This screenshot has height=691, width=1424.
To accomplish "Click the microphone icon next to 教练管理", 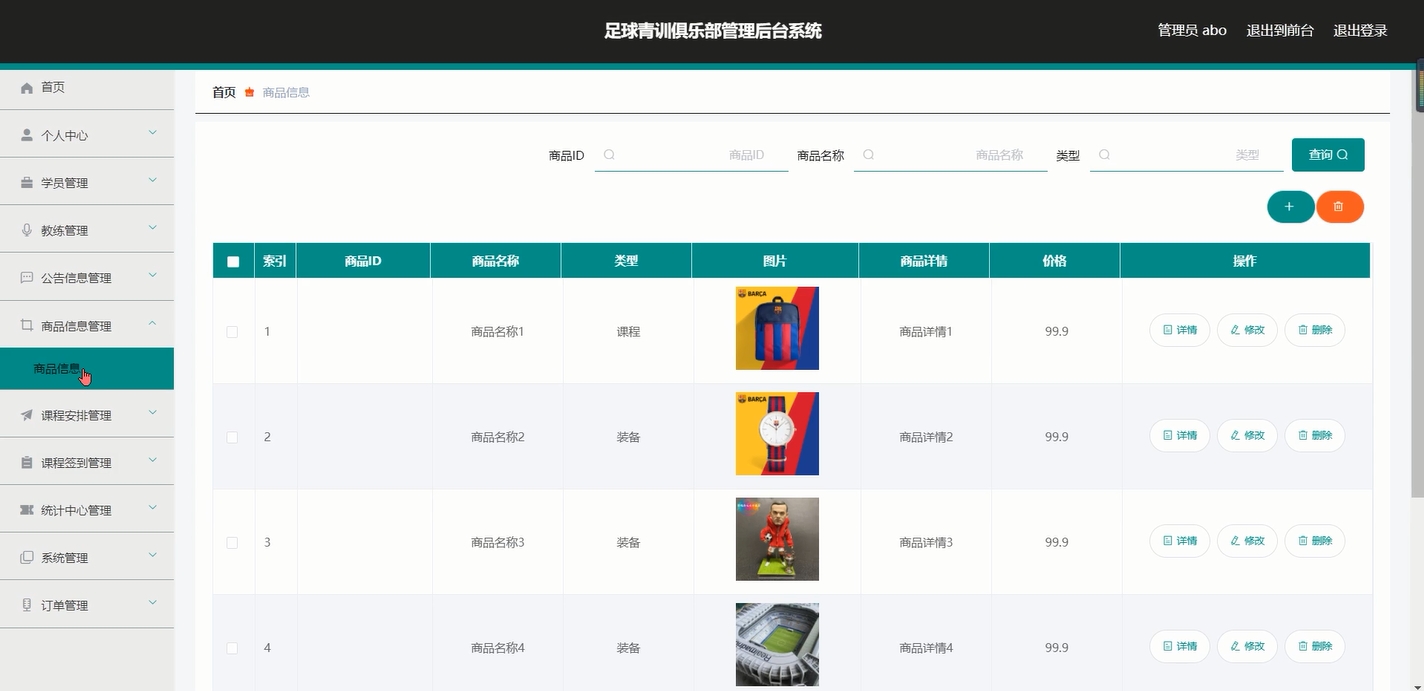I will click(x=27, y=230).
